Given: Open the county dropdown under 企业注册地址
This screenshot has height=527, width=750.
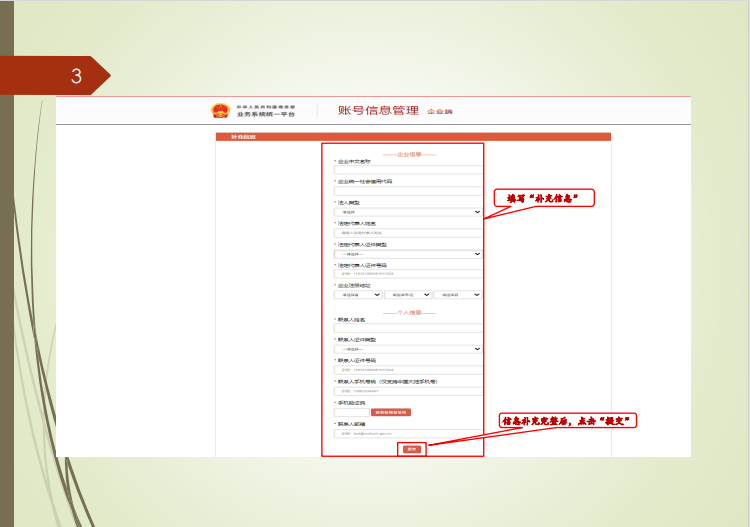Looking at the screenshot, I should (458, 295).
